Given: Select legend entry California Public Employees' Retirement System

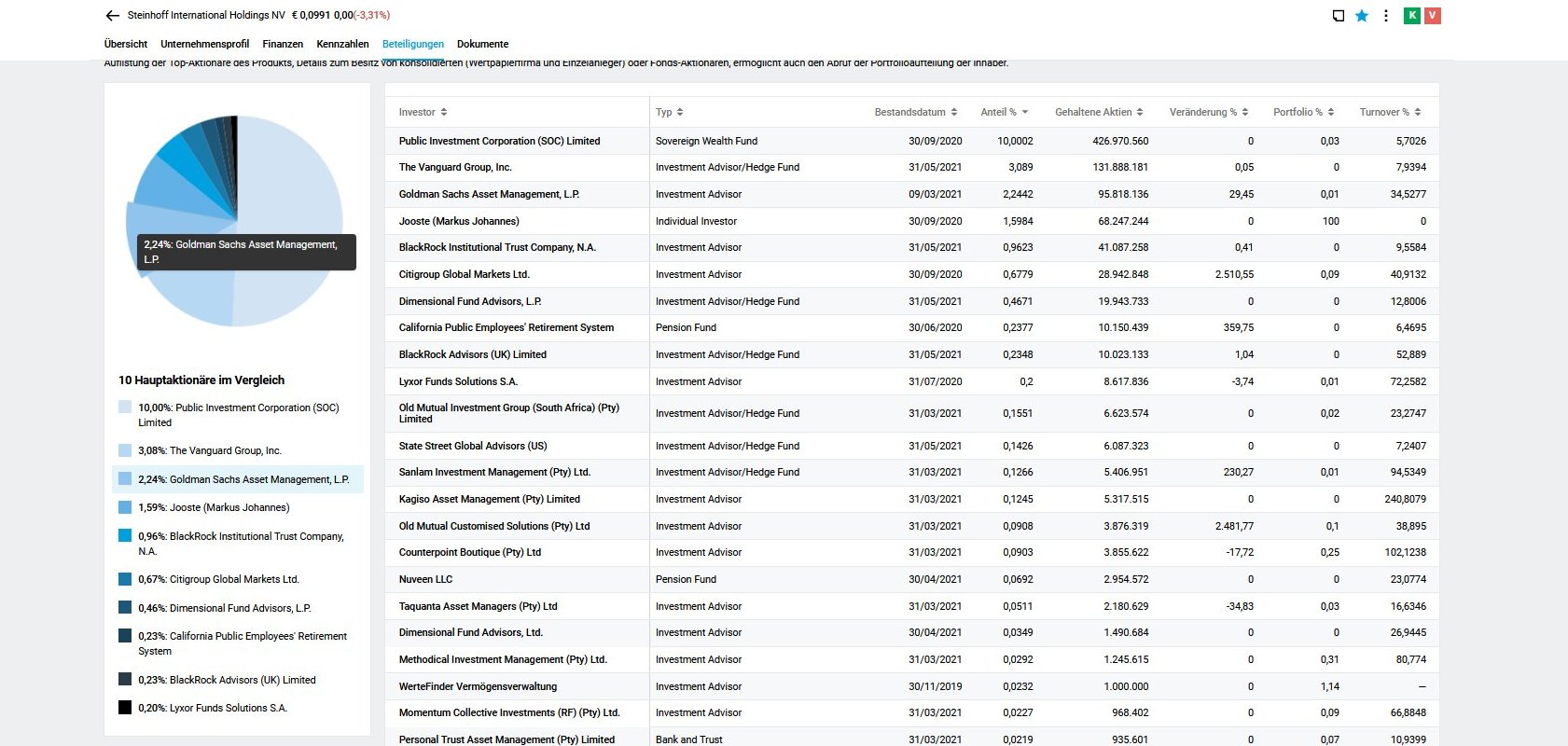Looking at the screenshot, I should pos(237,643).
